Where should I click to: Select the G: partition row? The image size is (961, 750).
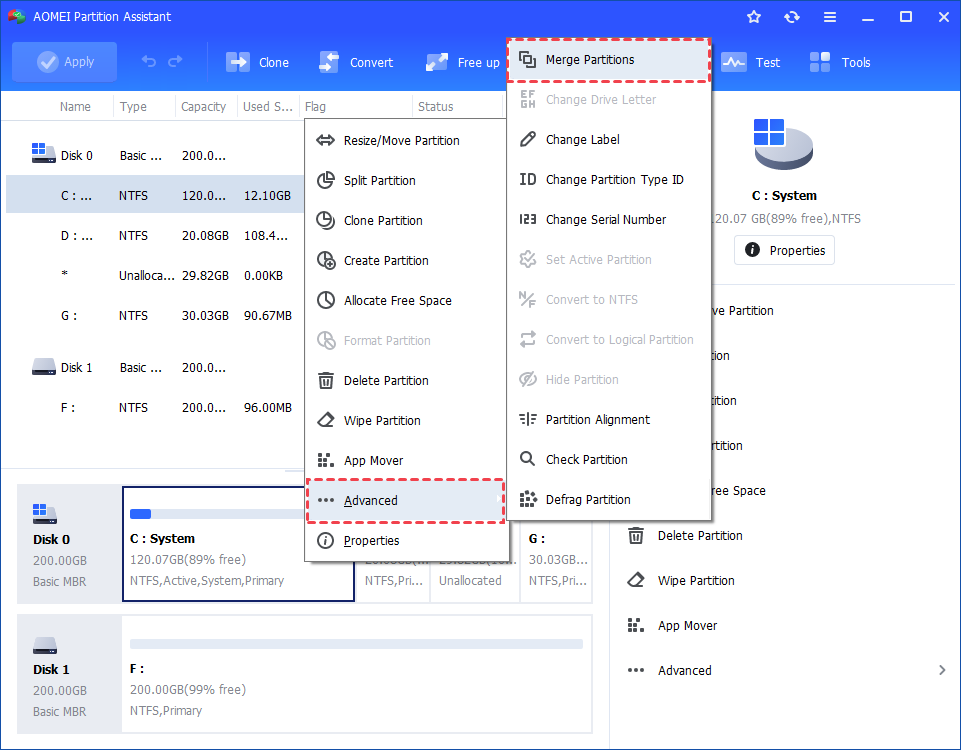(x=155, y=316)
